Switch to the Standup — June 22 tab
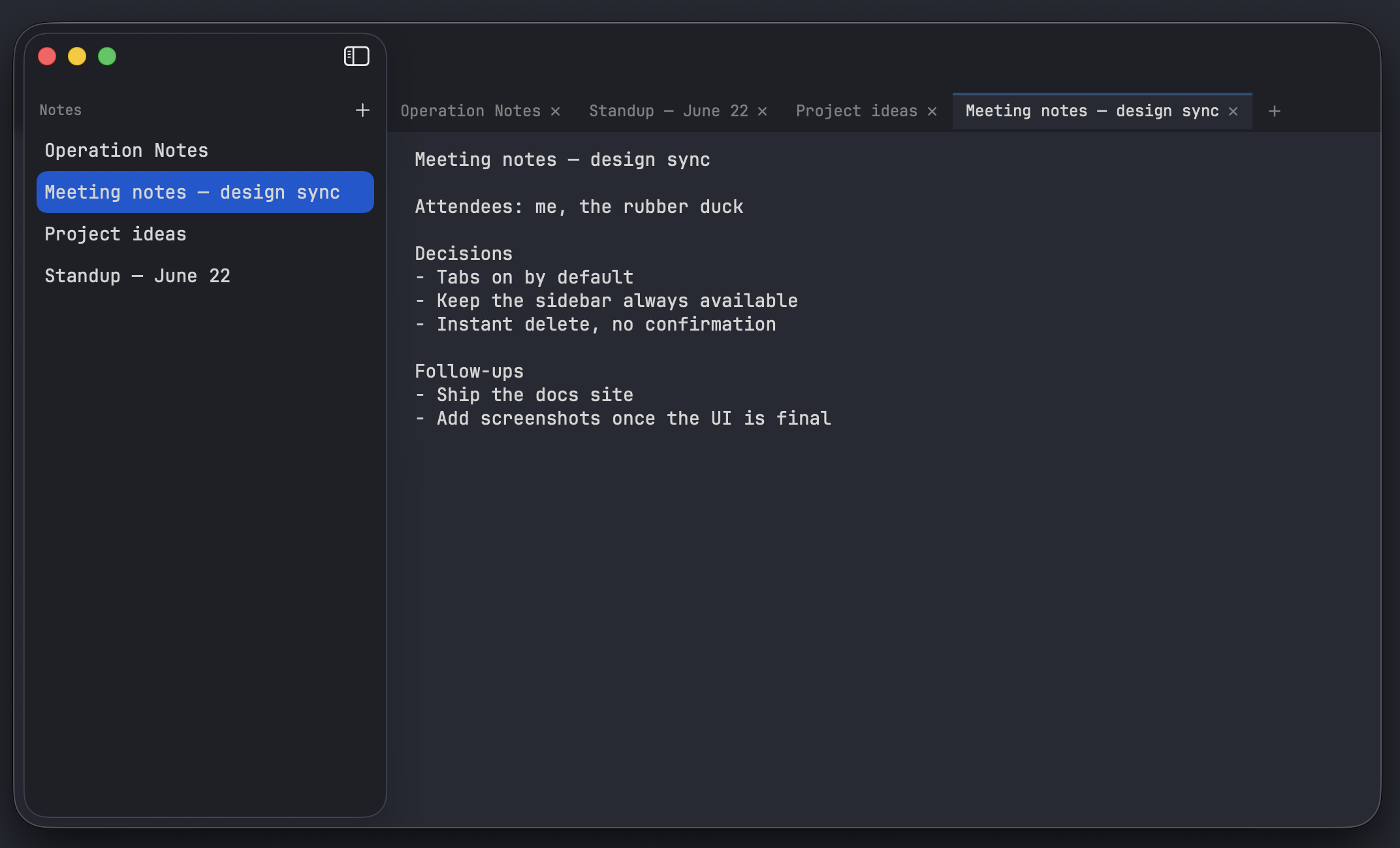This screenshot has height=848, width=1400. coord(669,111)
